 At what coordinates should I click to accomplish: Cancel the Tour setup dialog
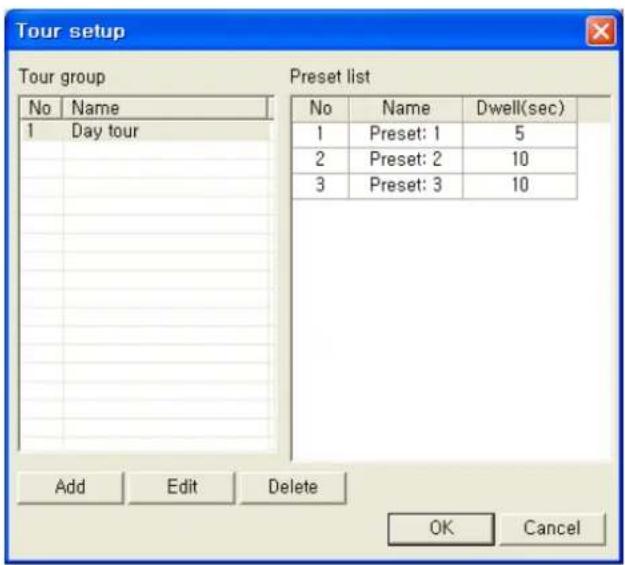tap(552, 529)
